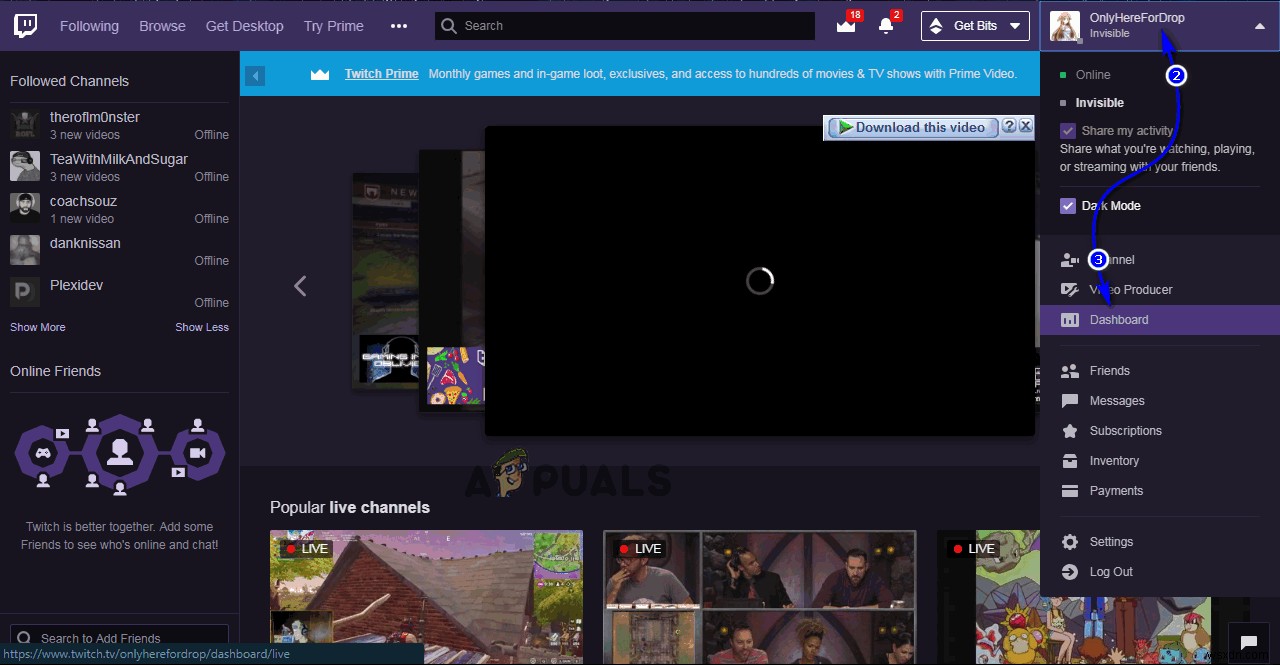This screenshot has width=1280, height=665.
Task: Enable the Share my activity checkbox
Action: click(x=1066, y=130)
